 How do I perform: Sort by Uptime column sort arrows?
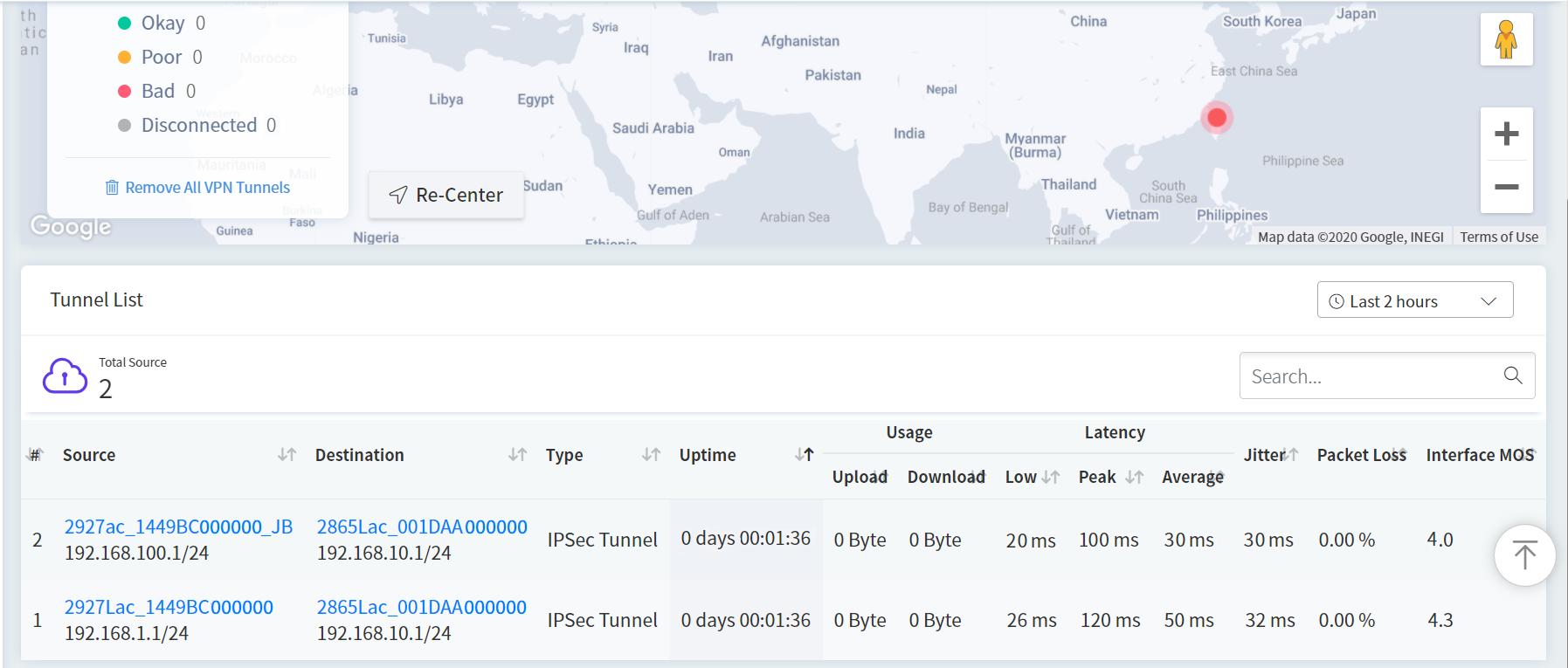(x=805, y=455)
